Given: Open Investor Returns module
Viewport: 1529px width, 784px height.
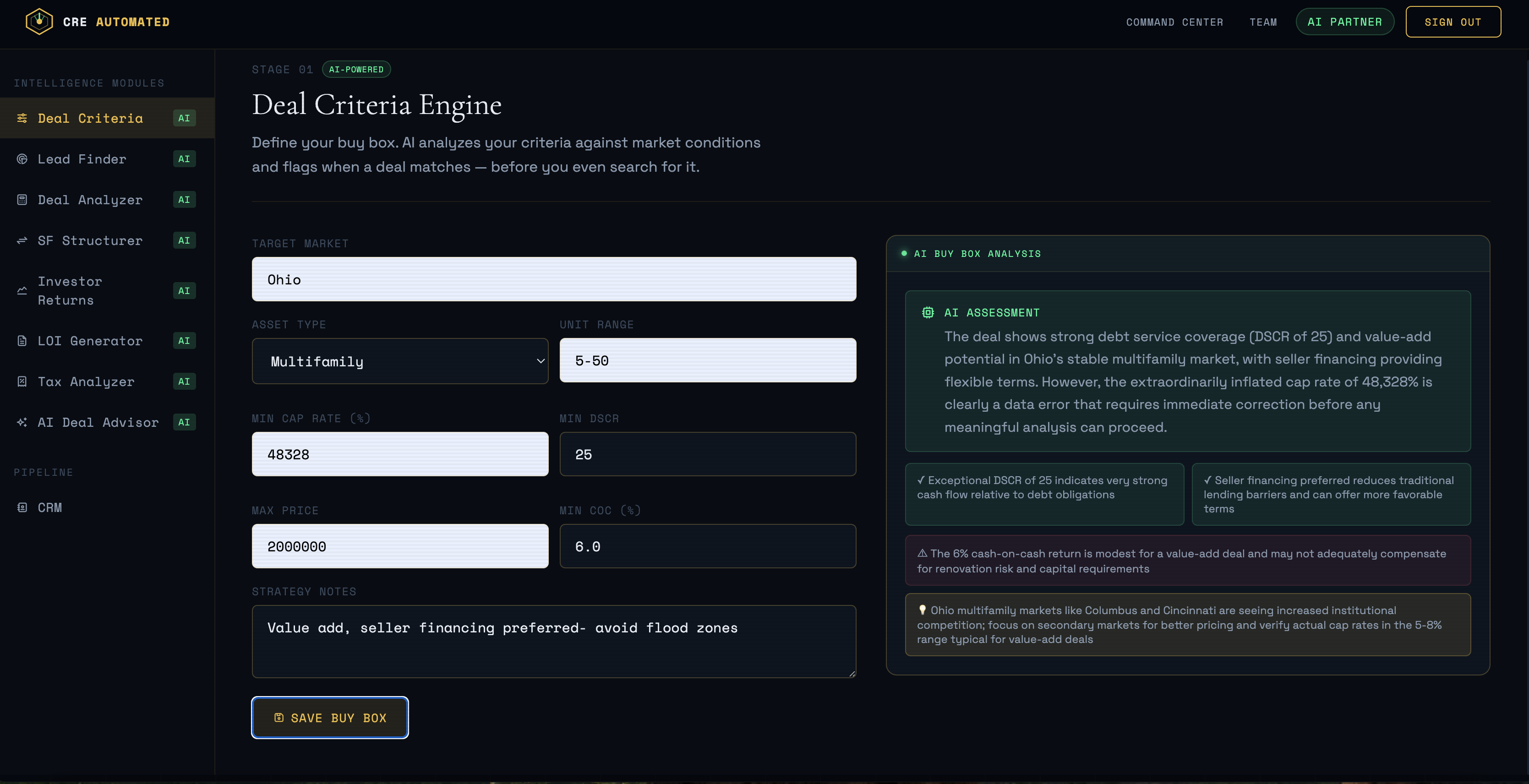Looking at the screenshot, I should click(x=107, y=291).
